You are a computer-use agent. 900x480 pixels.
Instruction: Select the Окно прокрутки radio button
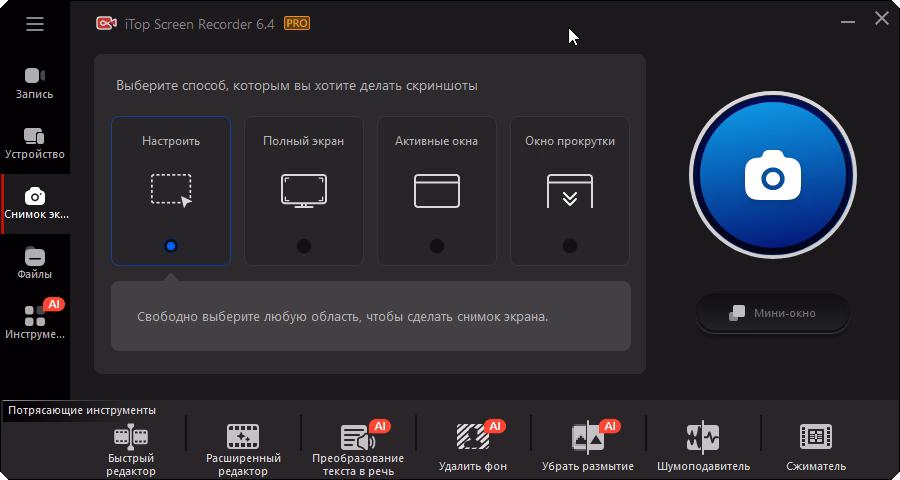coord(570,246)
